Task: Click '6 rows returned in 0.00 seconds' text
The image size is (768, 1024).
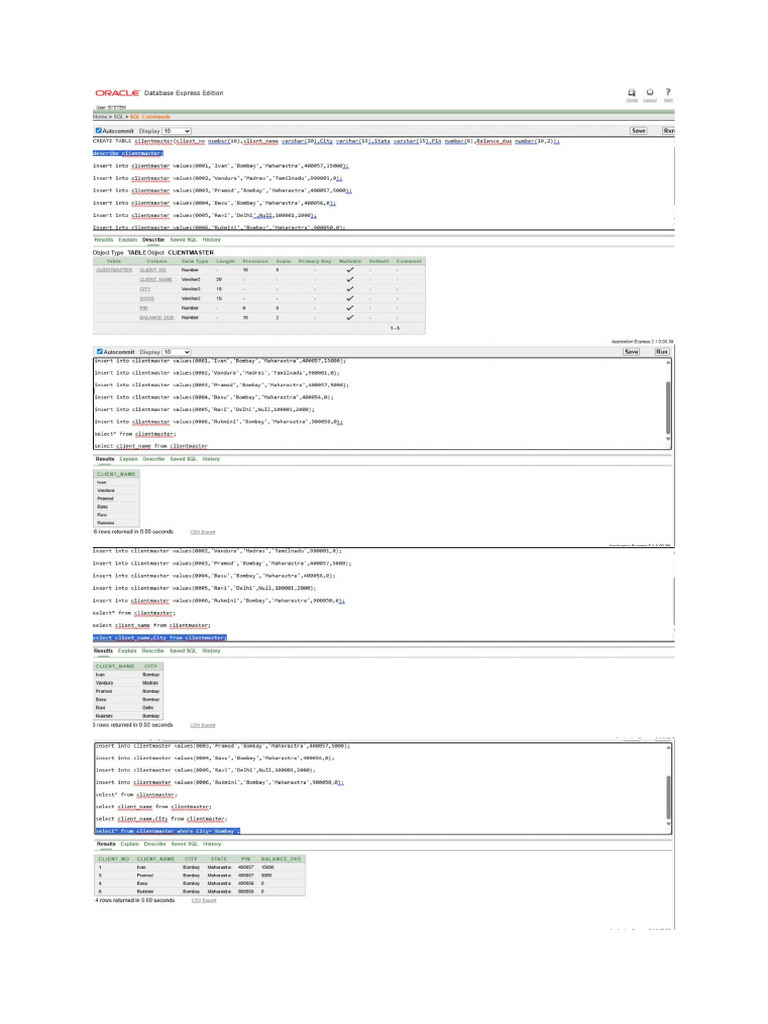Action: (134, 532)
